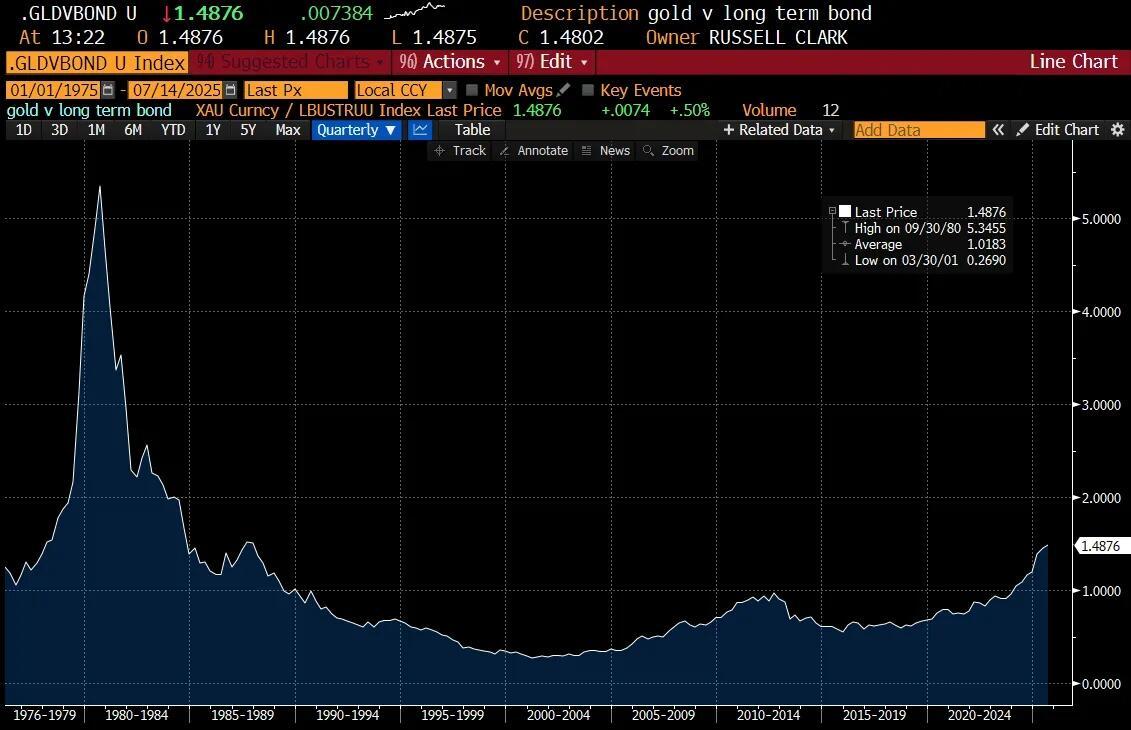The height and width of the screenshot is (730, 1131).
Task: Open chart settings gear icon
Action: 1118,130
